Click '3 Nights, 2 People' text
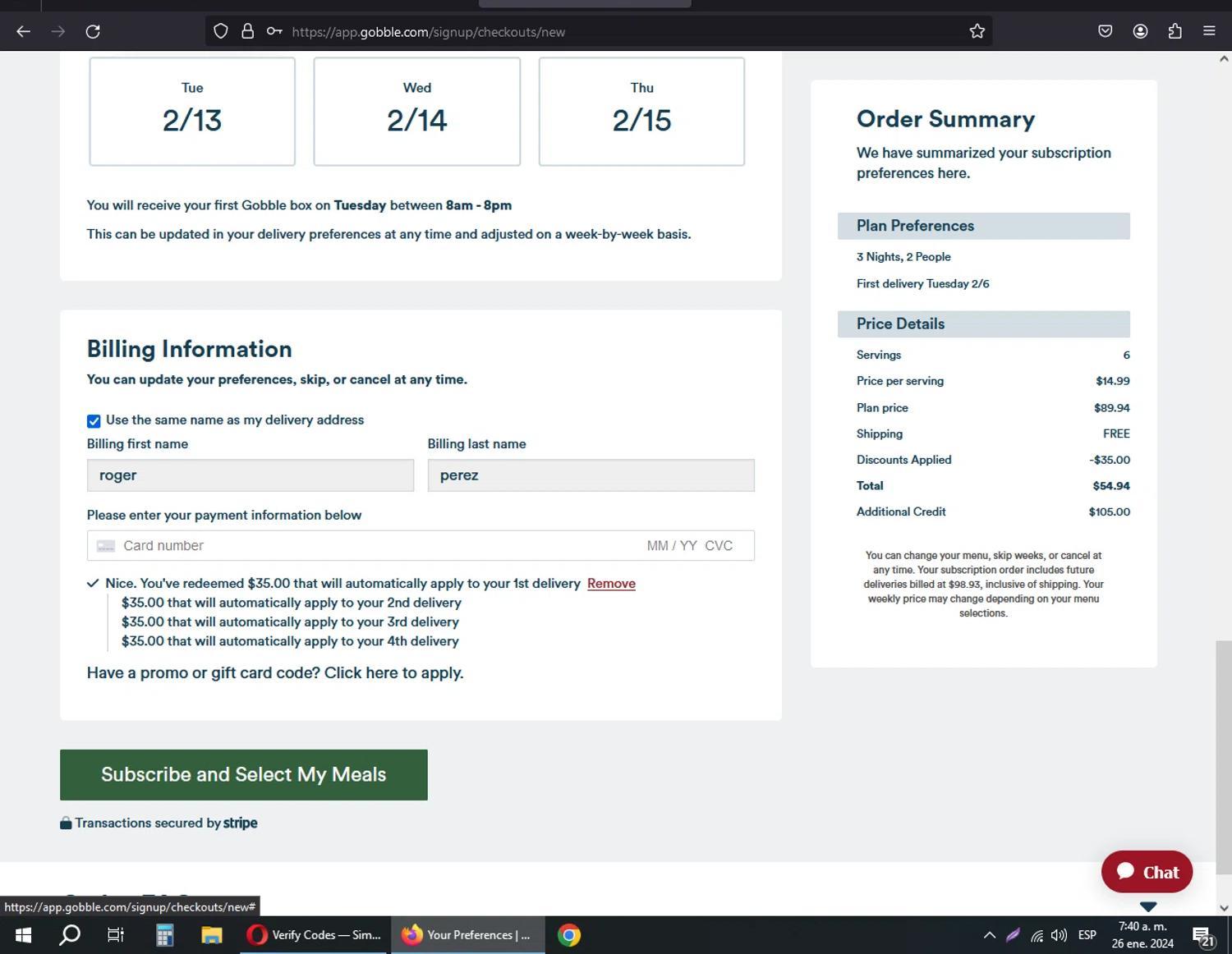Image resolution: width=1232 pixels, height=954 pixels. tap(903, 257)
